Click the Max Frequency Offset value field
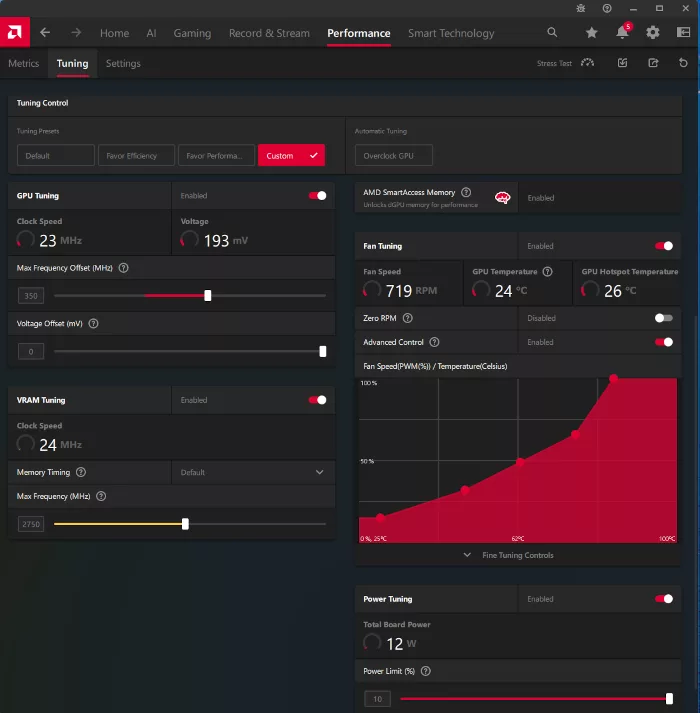700x713 pixels. tap(31, 296)
